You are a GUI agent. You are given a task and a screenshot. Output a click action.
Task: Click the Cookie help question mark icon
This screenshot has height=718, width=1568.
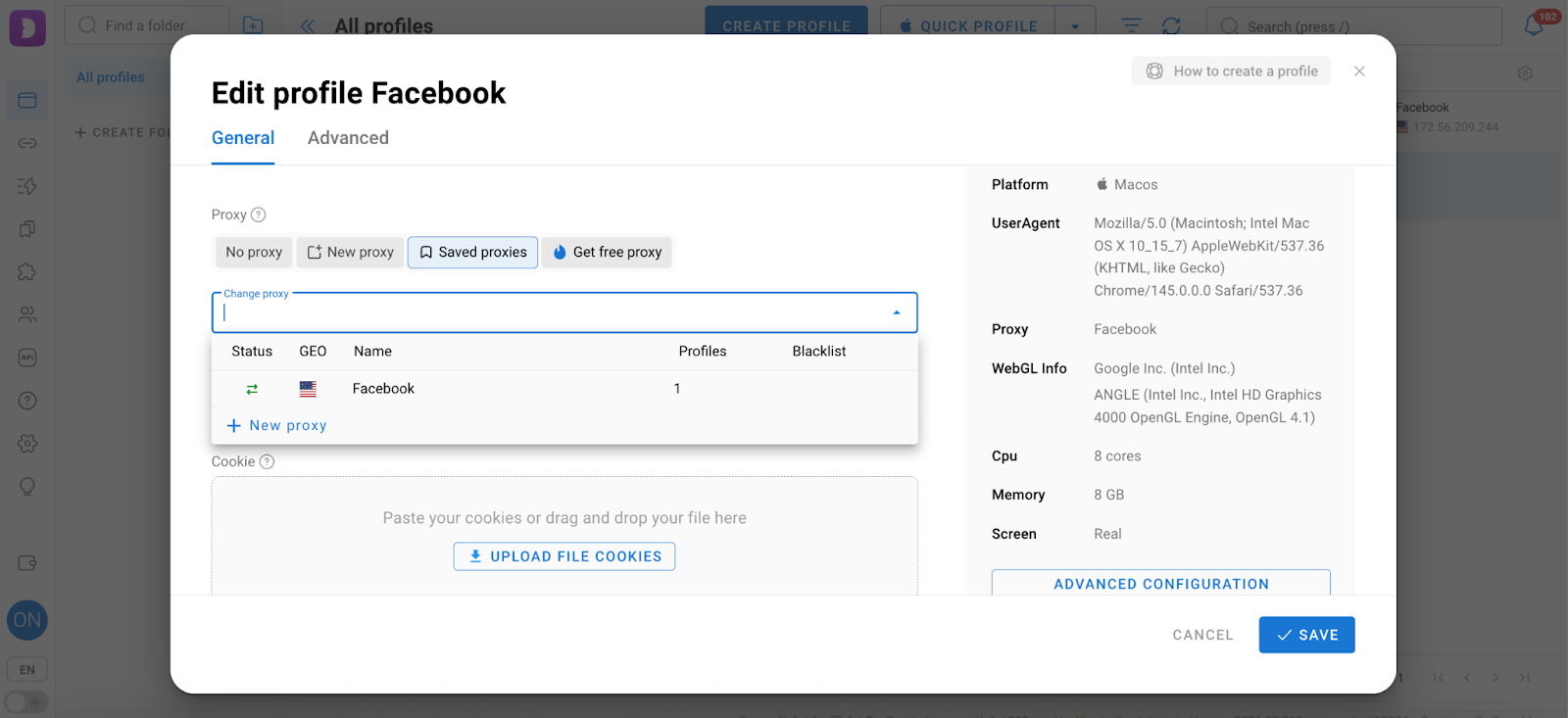pos(267,461)
